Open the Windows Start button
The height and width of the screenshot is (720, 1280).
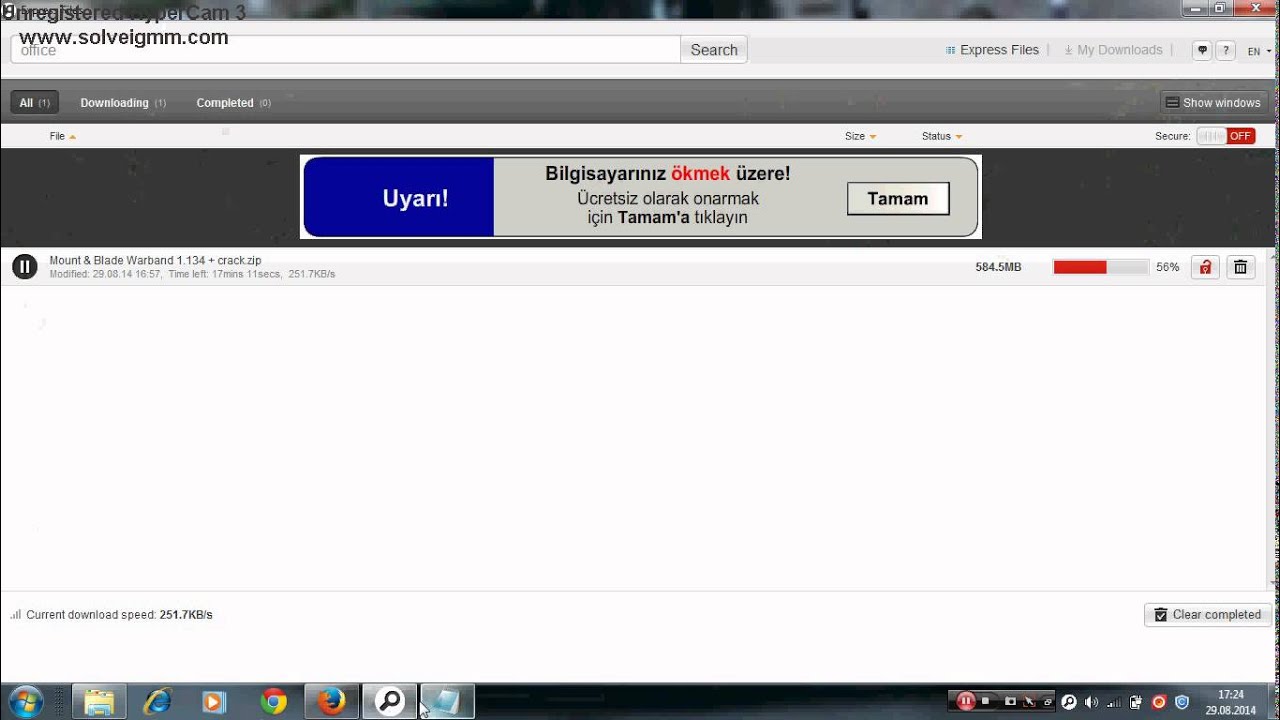tap(25, 702)
